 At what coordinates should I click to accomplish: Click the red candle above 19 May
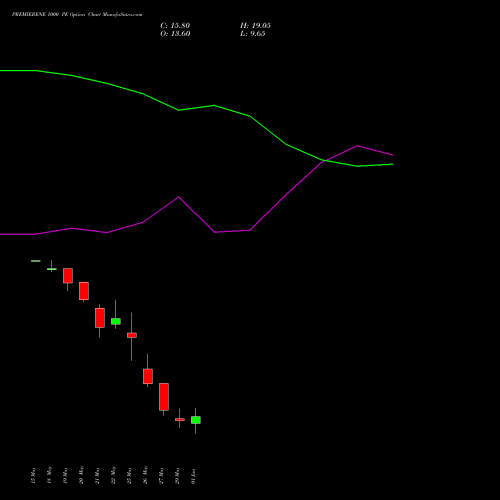coord(68,276)
